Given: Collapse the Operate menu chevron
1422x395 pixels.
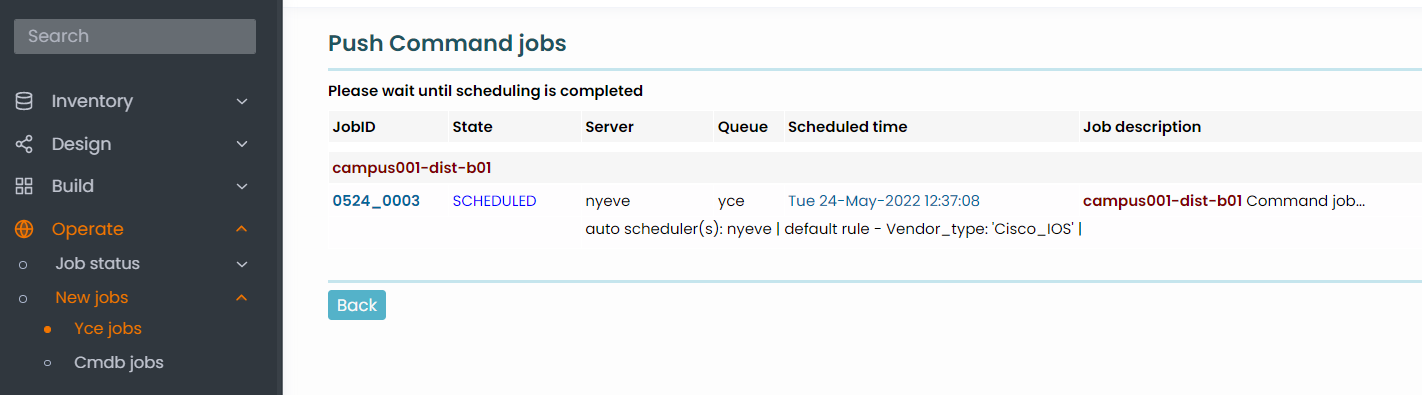Looking at the screenshot, I should pos(241,229).
